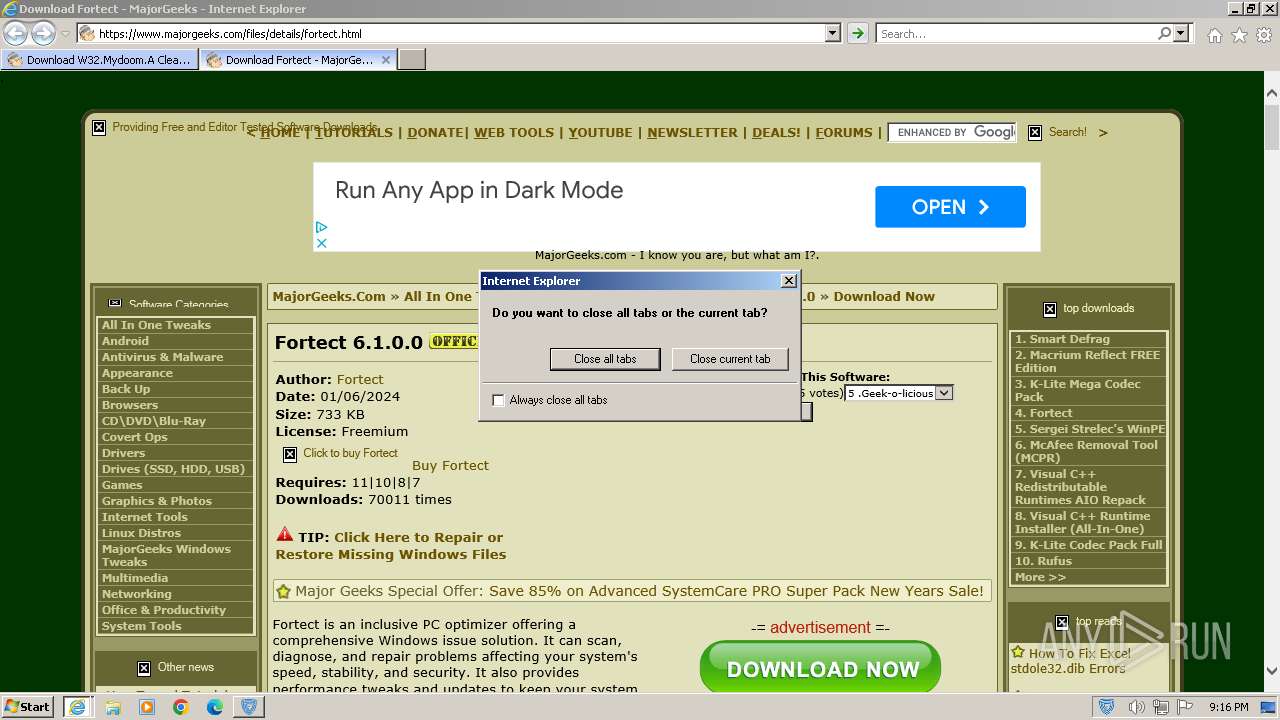The image size is (1280, 720).
Task: Click broken image icon beside Other news heading
Action: coord(144,668)
